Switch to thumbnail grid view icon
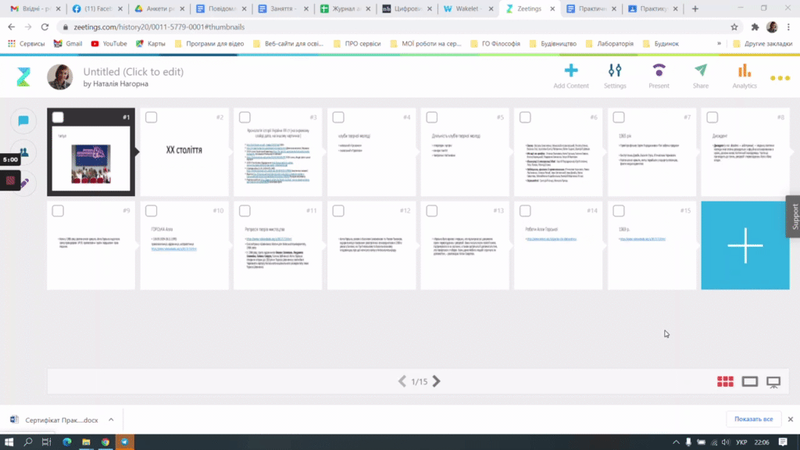 (725, 381)
